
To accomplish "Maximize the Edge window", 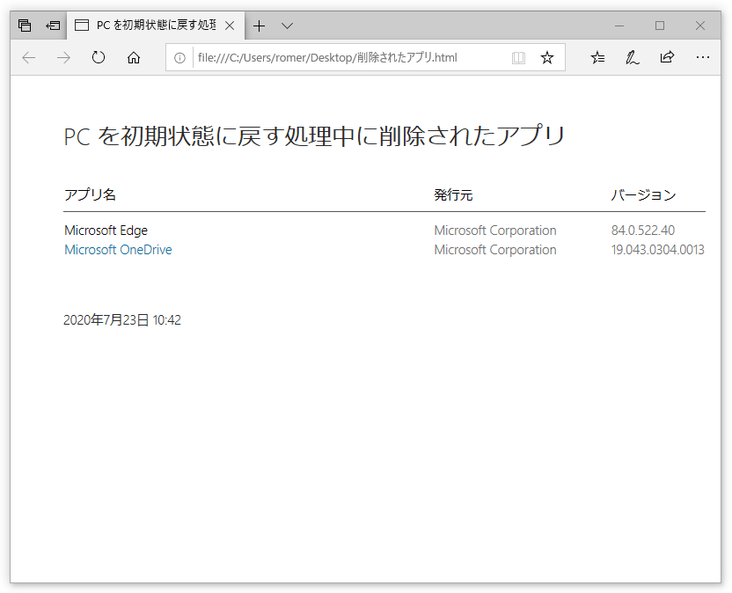I will (660, 26).
